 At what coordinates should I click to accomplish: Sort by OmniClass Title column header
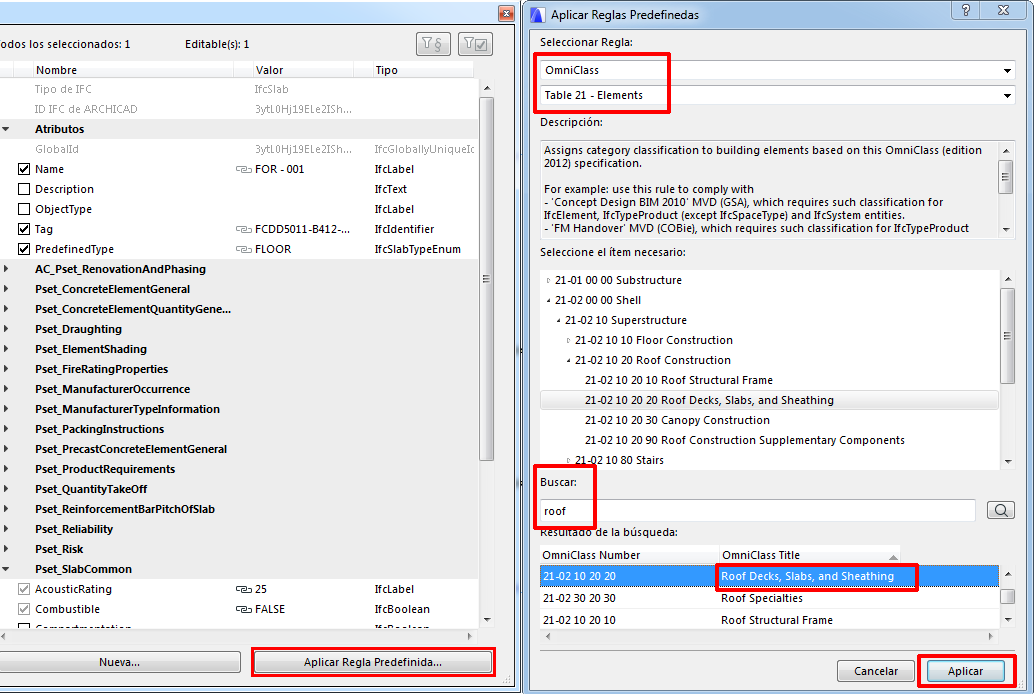click(x=809, y=555)
